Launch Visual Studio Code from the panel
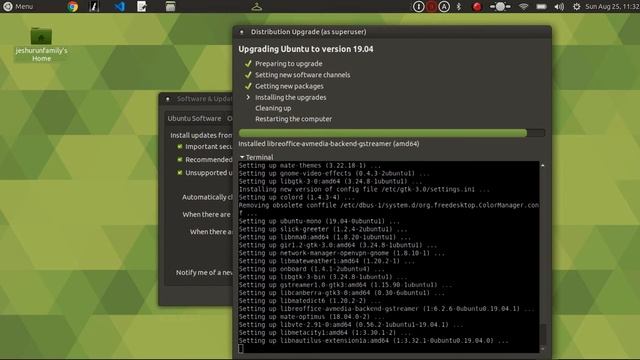 click(120, 7)
